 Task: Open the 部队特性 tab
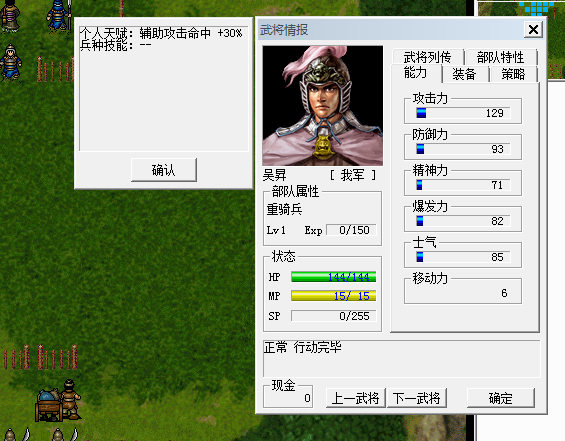pyautogui.click(x=500, y=57)
